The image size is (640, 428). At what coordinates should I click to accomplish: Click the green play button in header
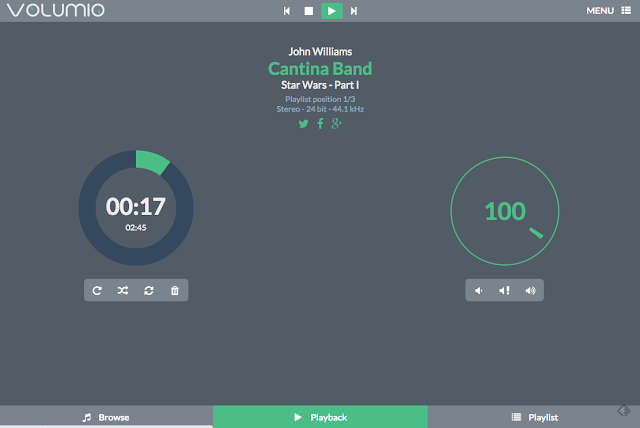[332, 11]
